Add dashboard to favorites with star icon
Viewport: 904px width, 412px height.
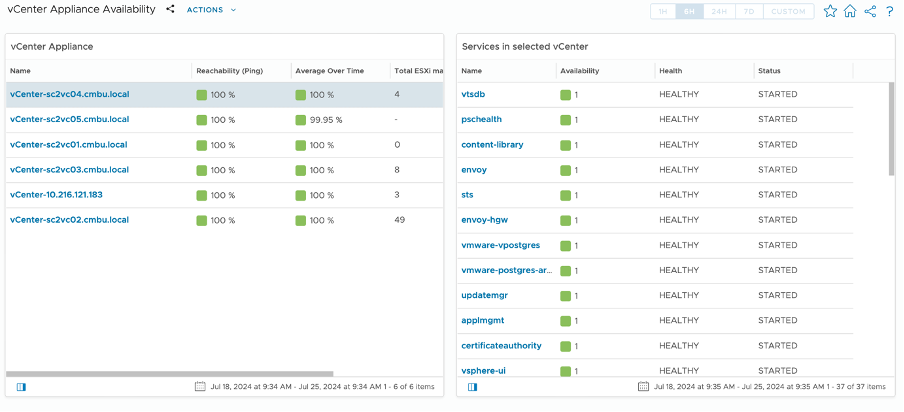pos(830,11)
